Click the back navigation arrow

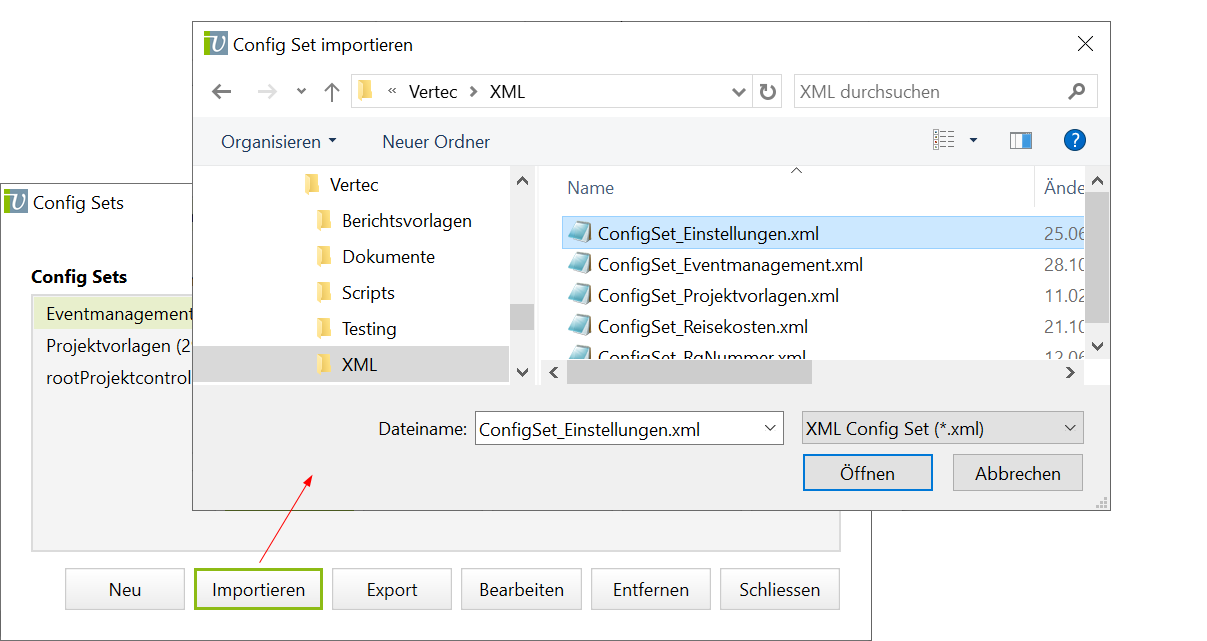point(222,92)
